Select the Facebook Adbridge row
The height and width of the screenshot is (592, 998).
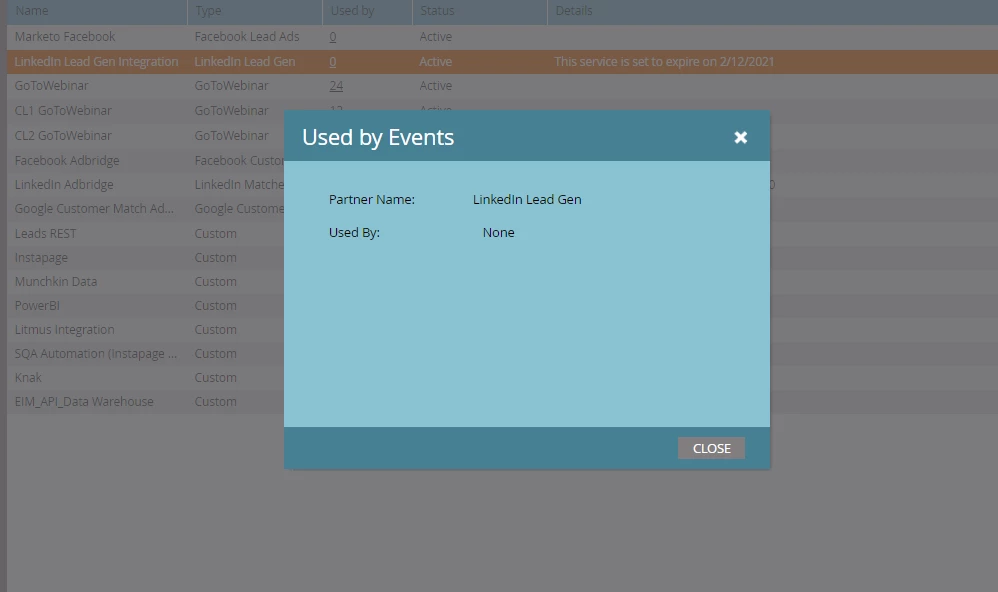67,160
